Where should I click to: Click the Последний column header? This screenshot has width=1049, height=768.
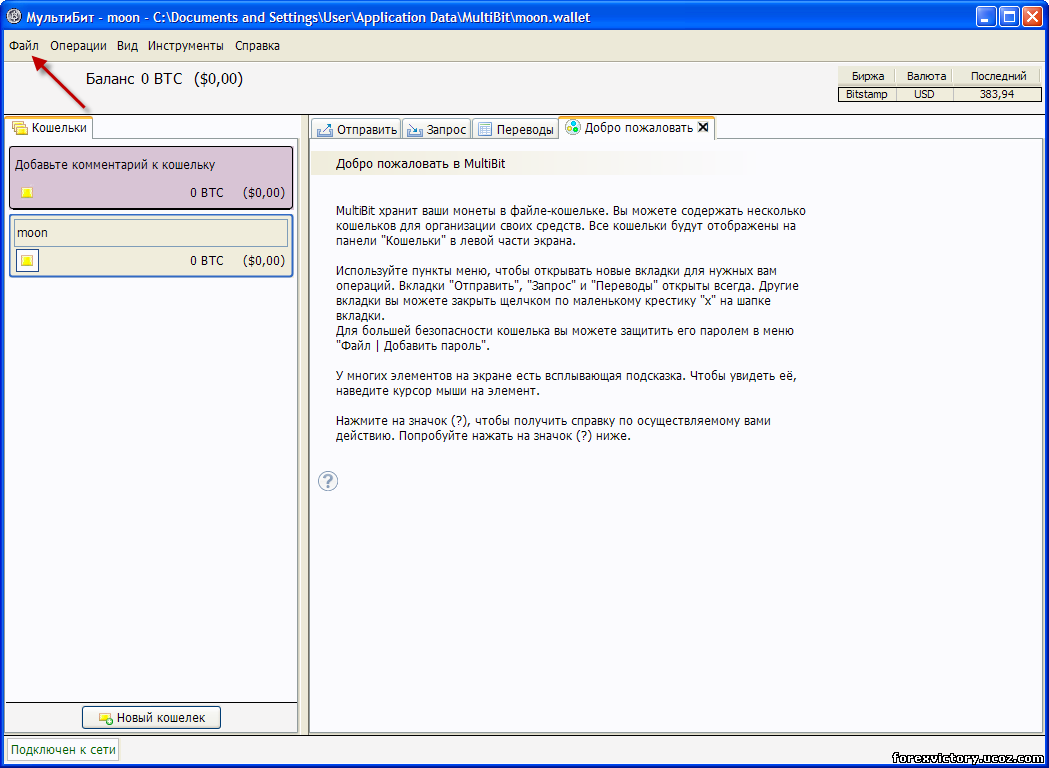[998, 76]
